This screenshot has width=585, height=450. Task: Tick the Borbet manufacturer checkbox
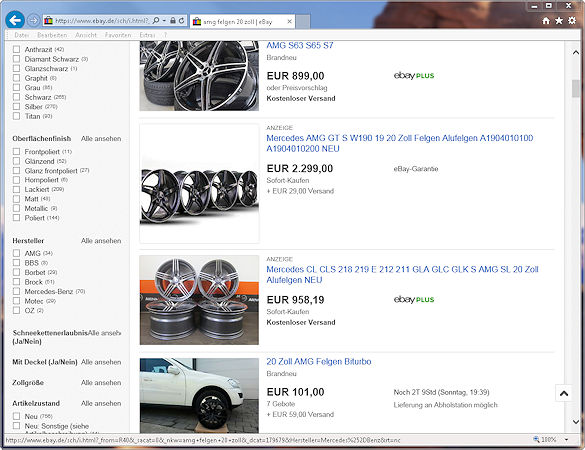pyautogui.click(x=16, y=272)
